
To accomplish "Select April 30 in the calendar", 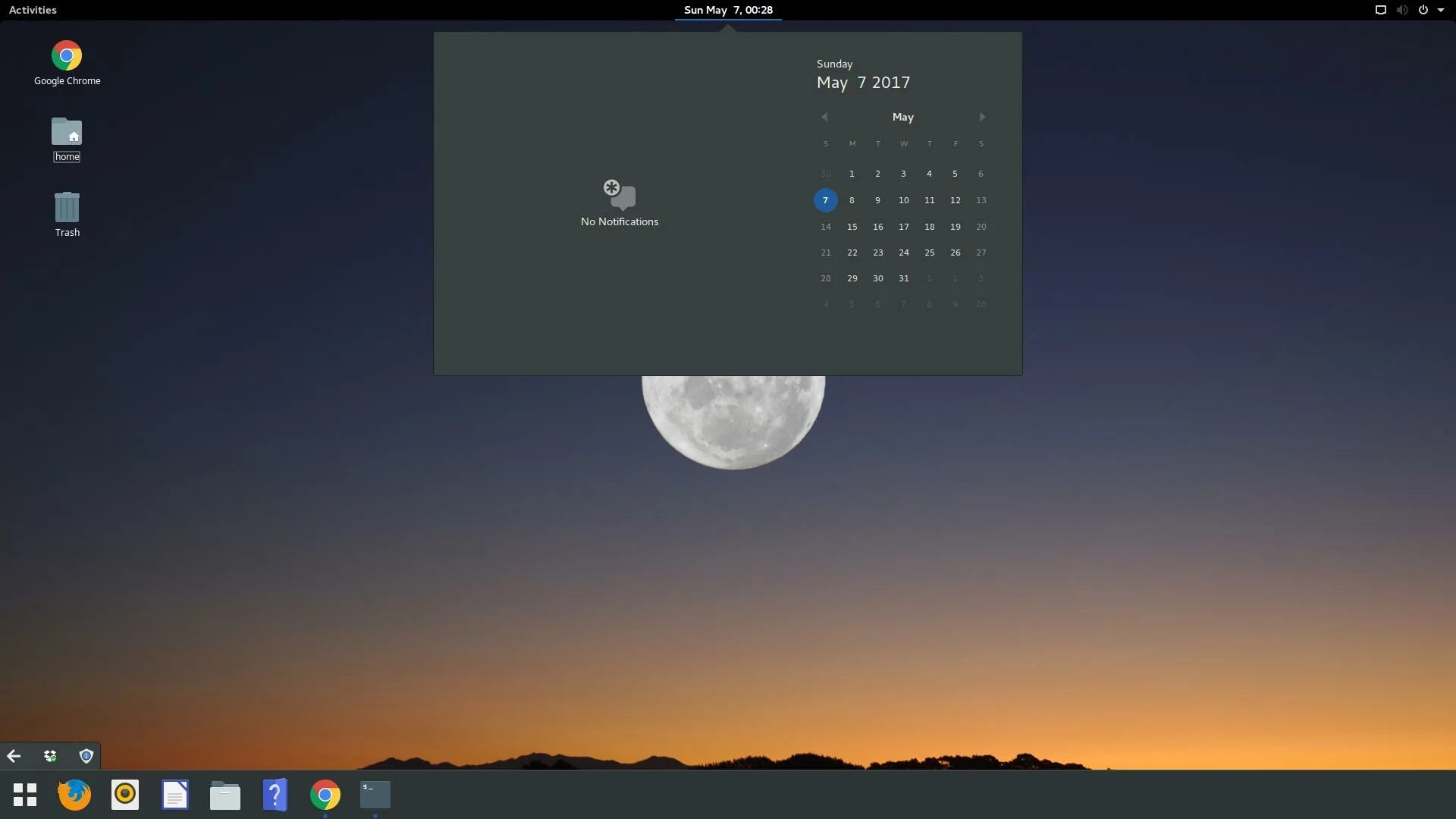I will pyautogui.click(x=826, y=174).
